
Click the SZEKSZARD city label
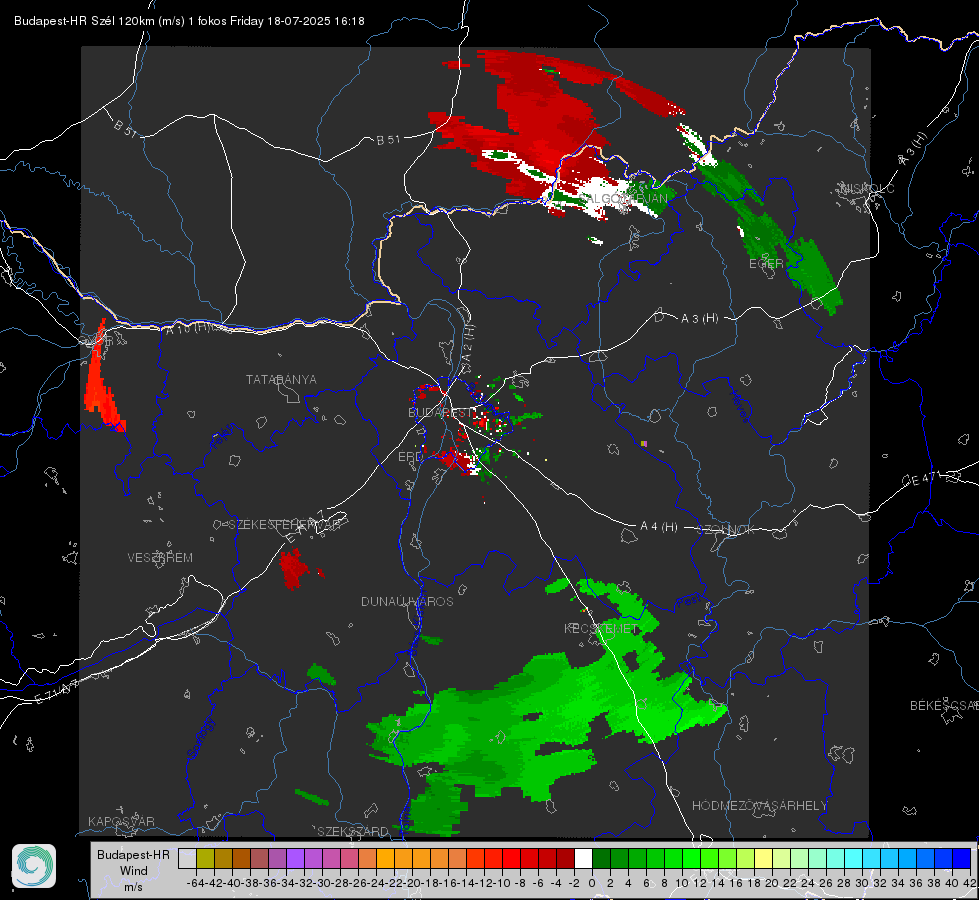coord(353,831)
